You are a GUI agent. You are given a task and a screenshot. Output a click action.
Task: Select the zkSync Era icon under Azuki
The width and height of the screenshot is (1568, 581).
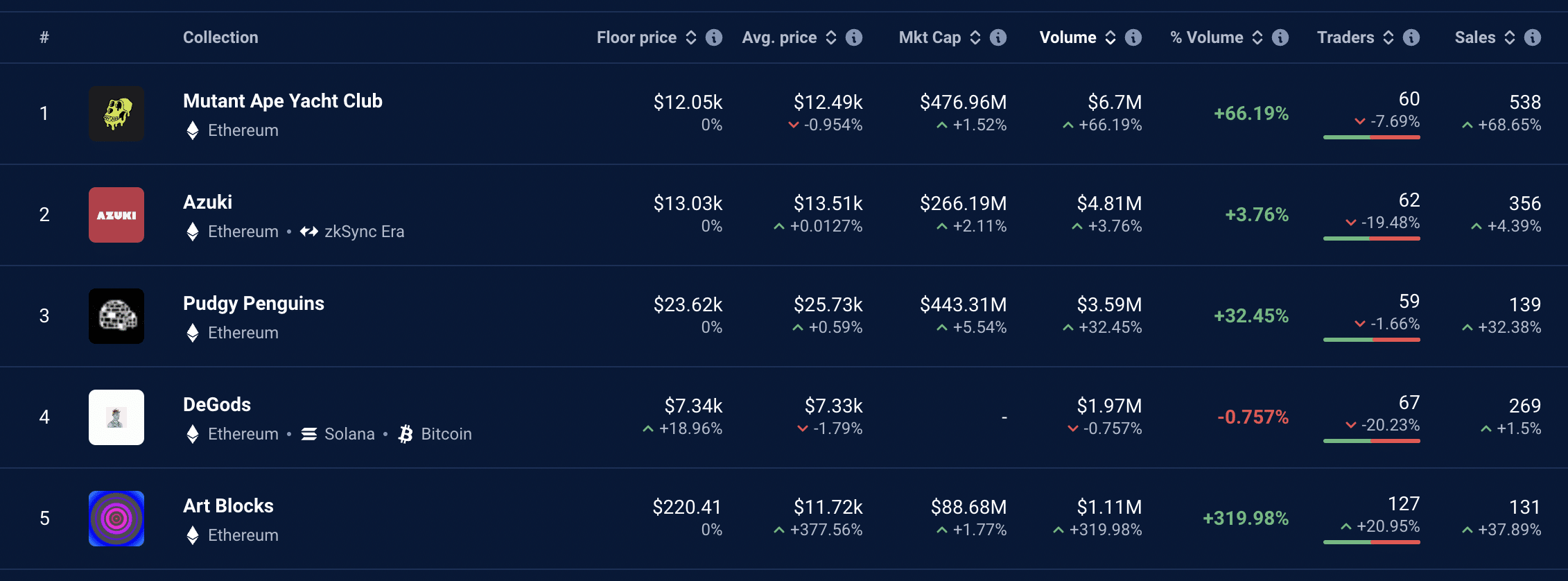point(309,232)
